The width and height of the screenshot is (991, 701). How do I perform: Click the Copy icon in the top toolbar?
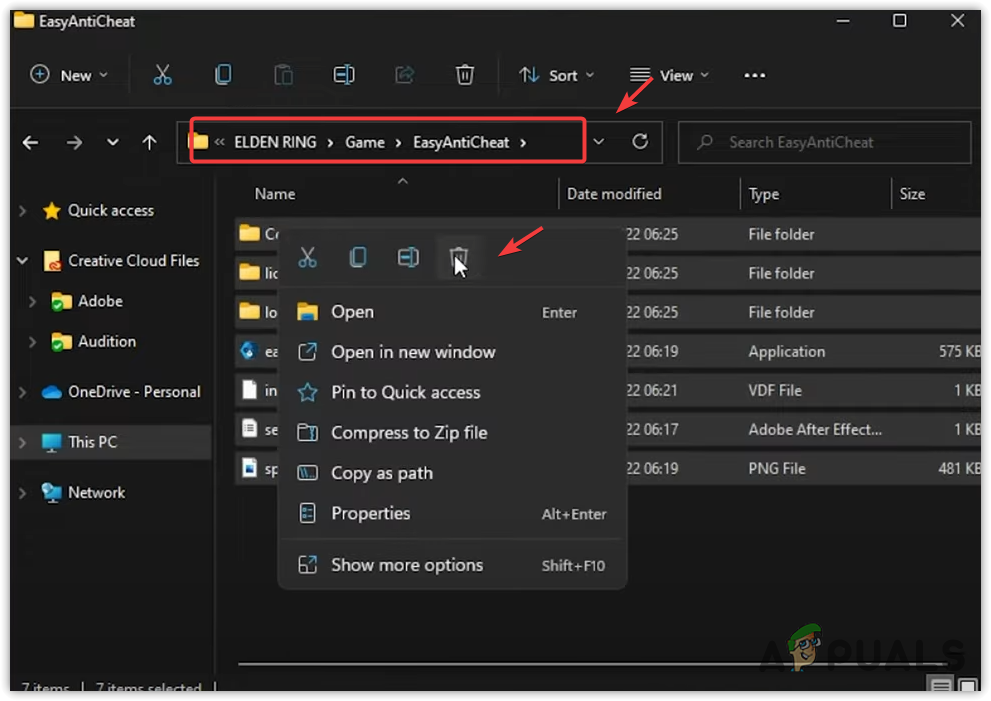[223, 75]
